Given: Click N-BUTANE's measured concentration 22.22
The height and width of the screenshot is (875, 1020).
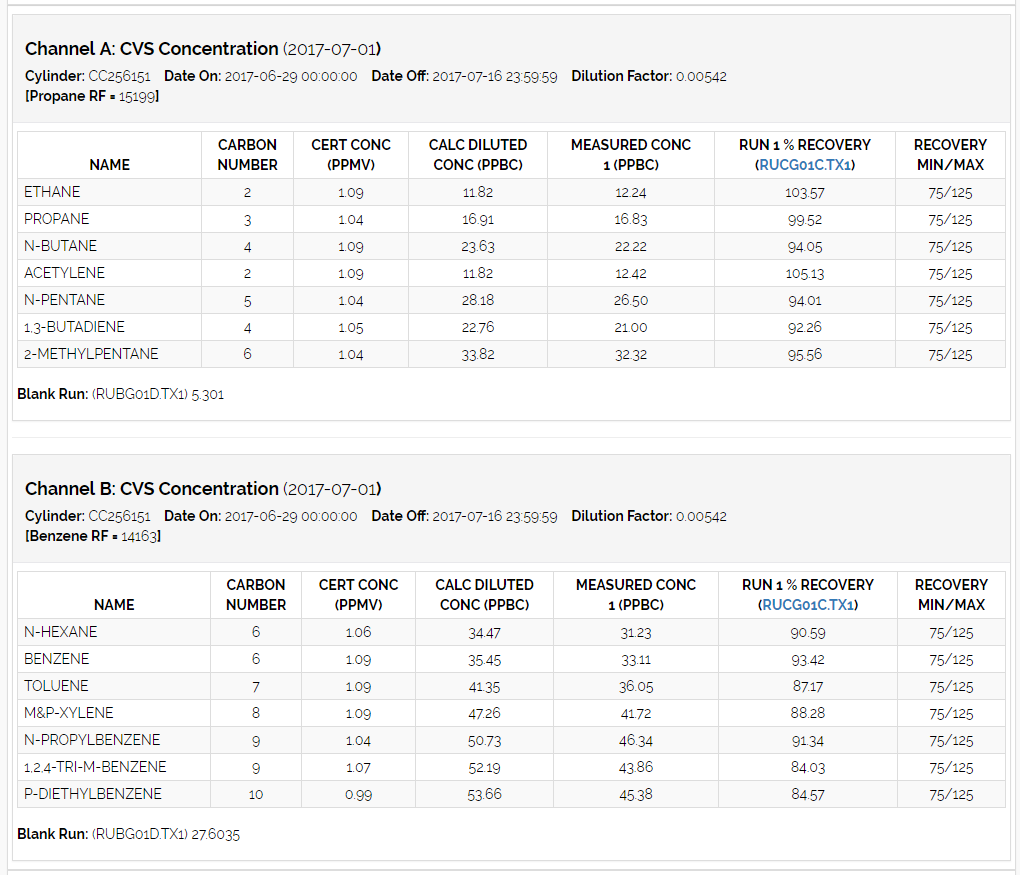Looking at the screenshot, I should coord(630,247).
